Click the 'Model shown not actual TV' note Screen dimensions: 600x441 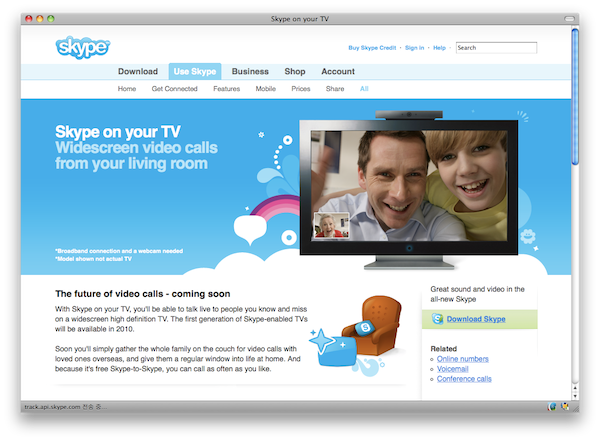pyautogui.click(x=93, y=259)
